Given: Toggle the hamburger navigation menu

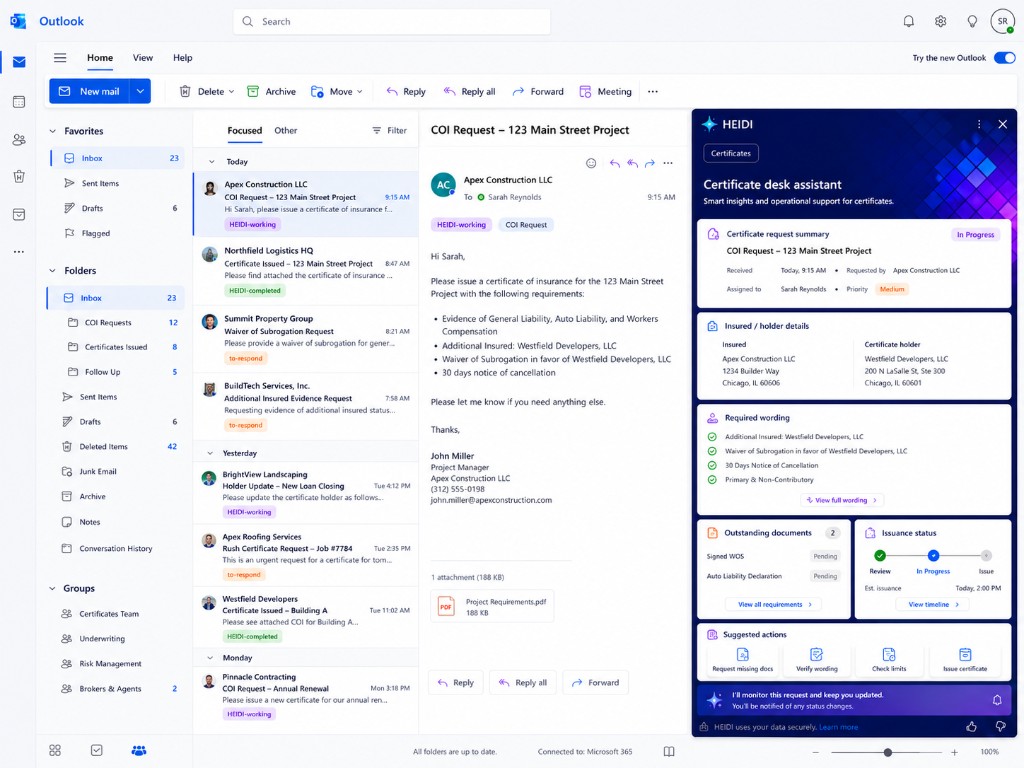Looking at the screenshot, I should click(x=60, y=57).
